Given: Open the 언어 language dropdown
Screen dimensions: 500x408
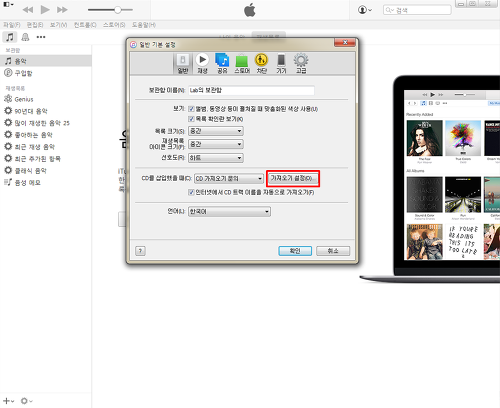Looking at the screenshot, I should tap(229, 212).
